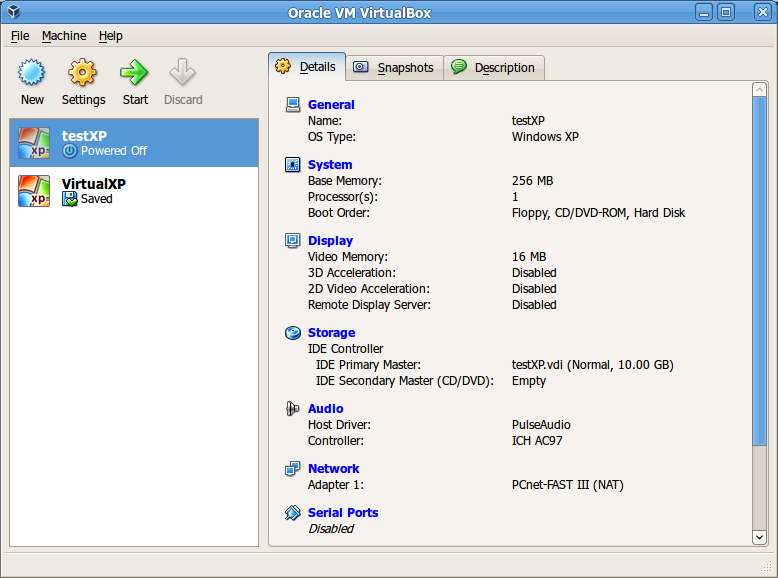778x578 pixels.
Task: Click the Storage section disk icon
Action: pos(293,333)
